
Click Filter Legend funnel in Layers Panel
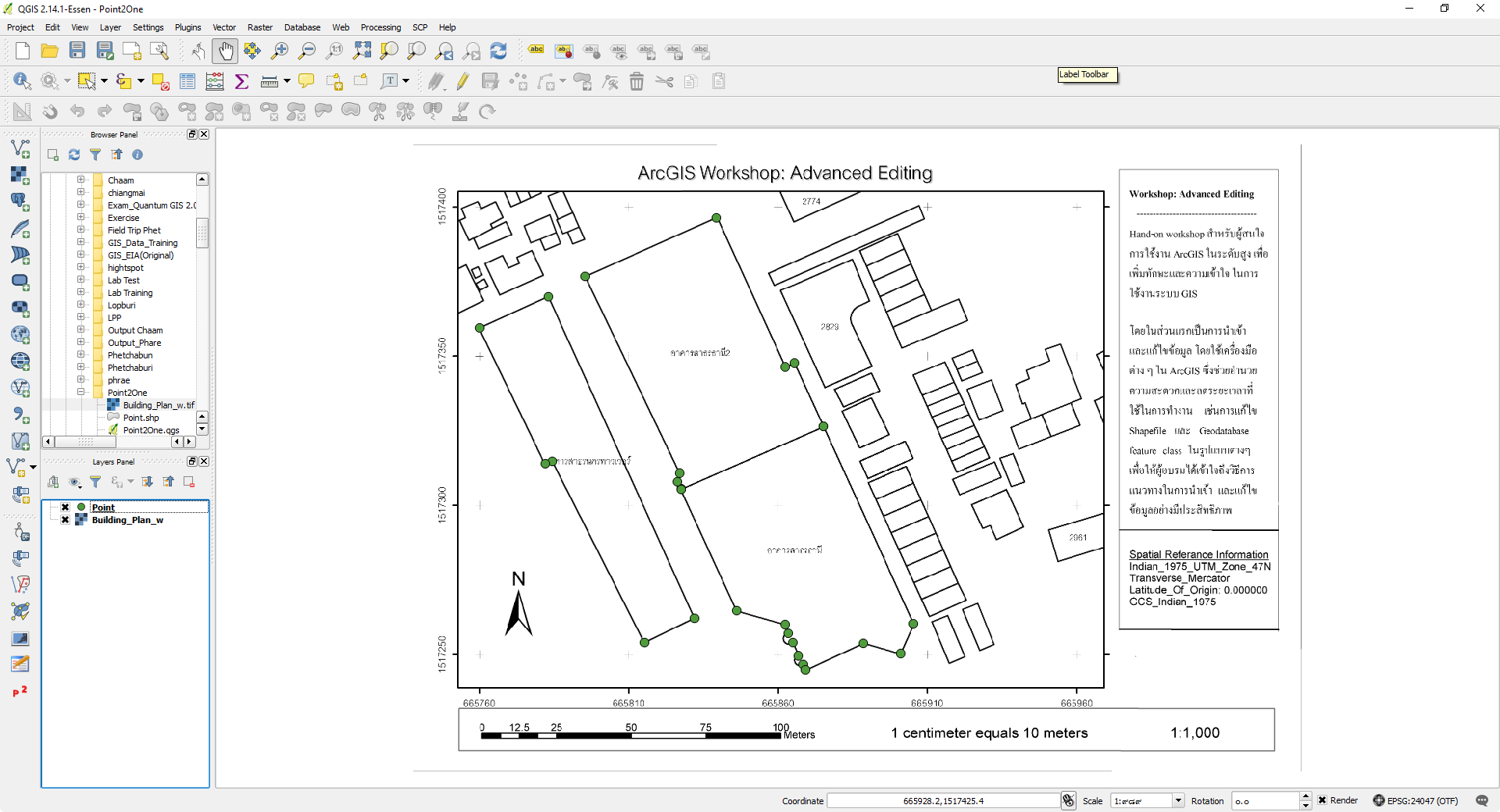point(95,482)
